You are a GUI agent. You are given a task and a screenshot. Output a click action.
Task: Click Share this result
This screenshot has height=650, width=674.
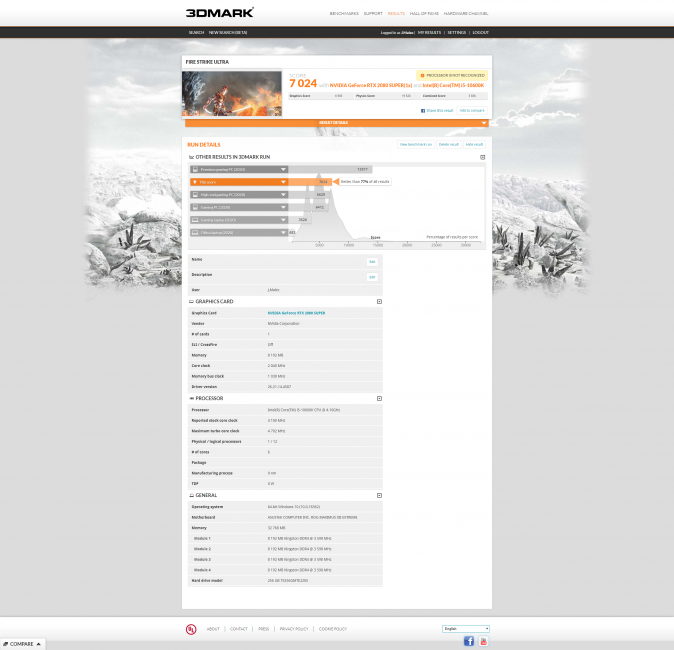440,111
